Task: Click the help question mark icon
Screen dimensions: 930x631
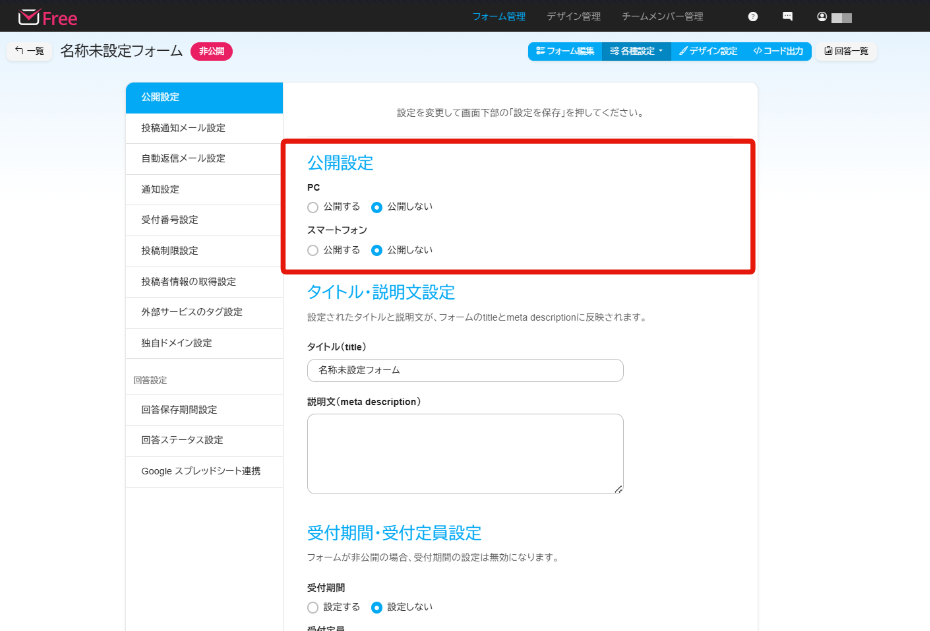Action: [x=753, y=17]
